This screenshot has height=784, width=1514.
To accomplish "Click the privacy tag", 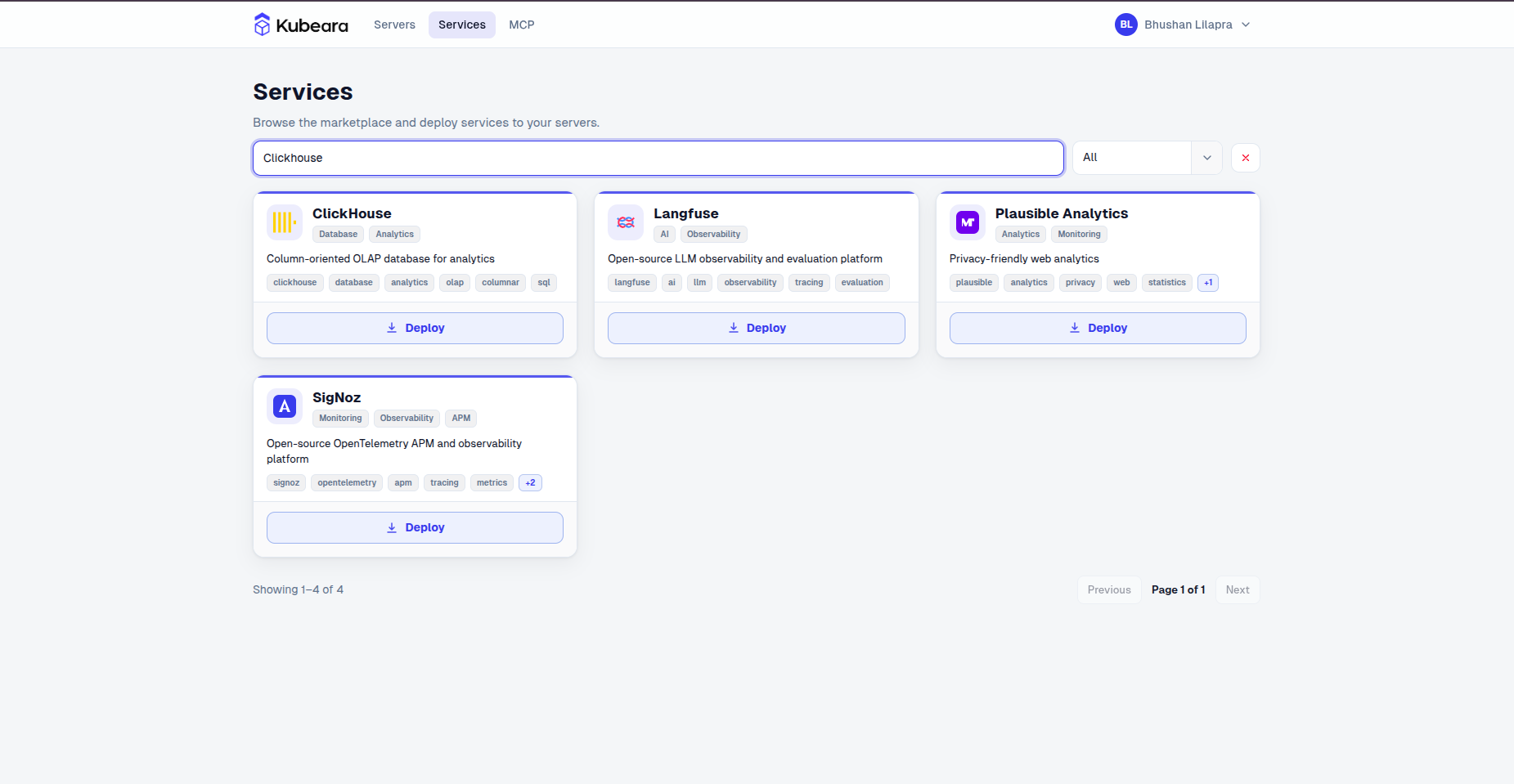I will click(x=1080, y=283).
